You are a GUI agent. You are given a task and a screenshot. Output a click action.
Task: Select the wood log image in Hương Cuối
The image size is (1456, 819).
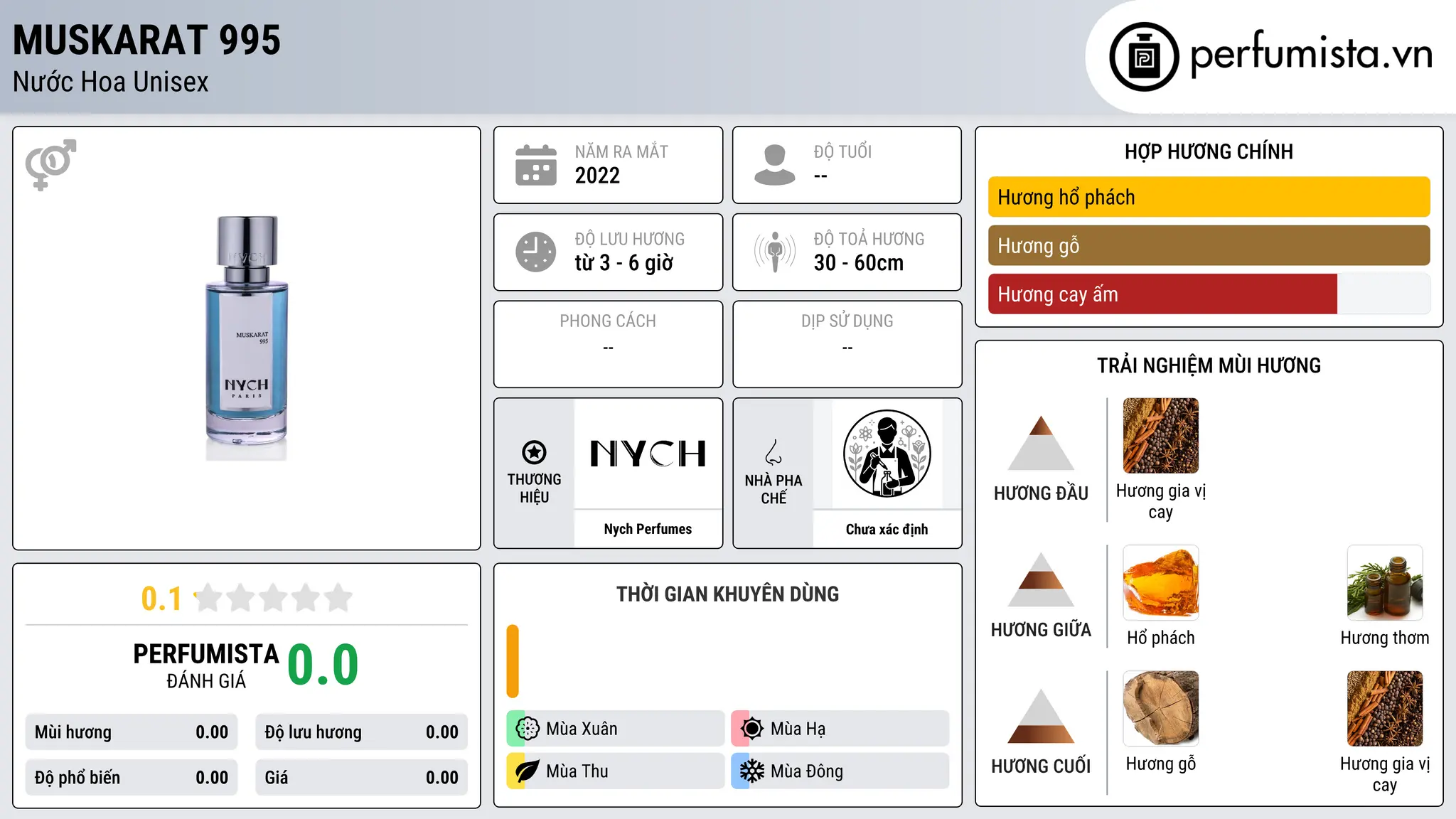[1160, 709]
